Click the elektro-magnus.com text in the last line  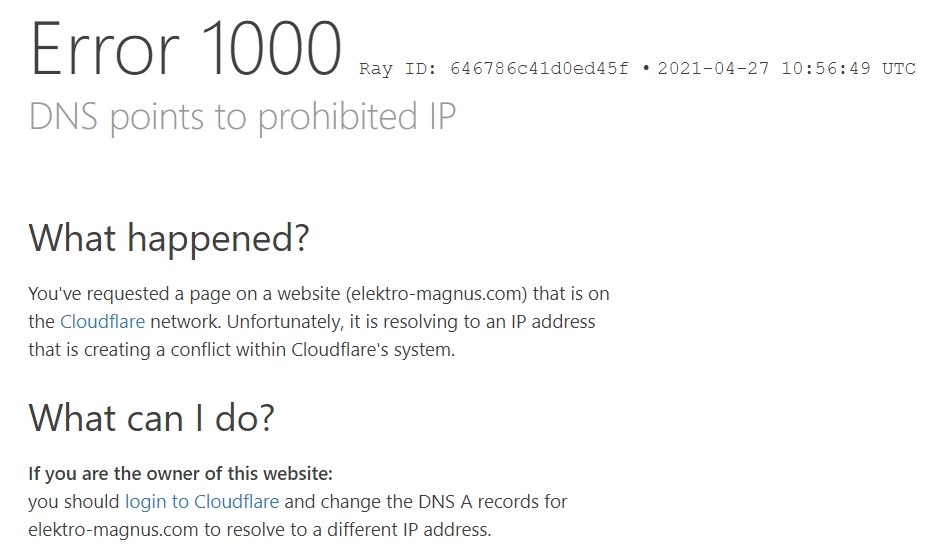coord(113,529)
